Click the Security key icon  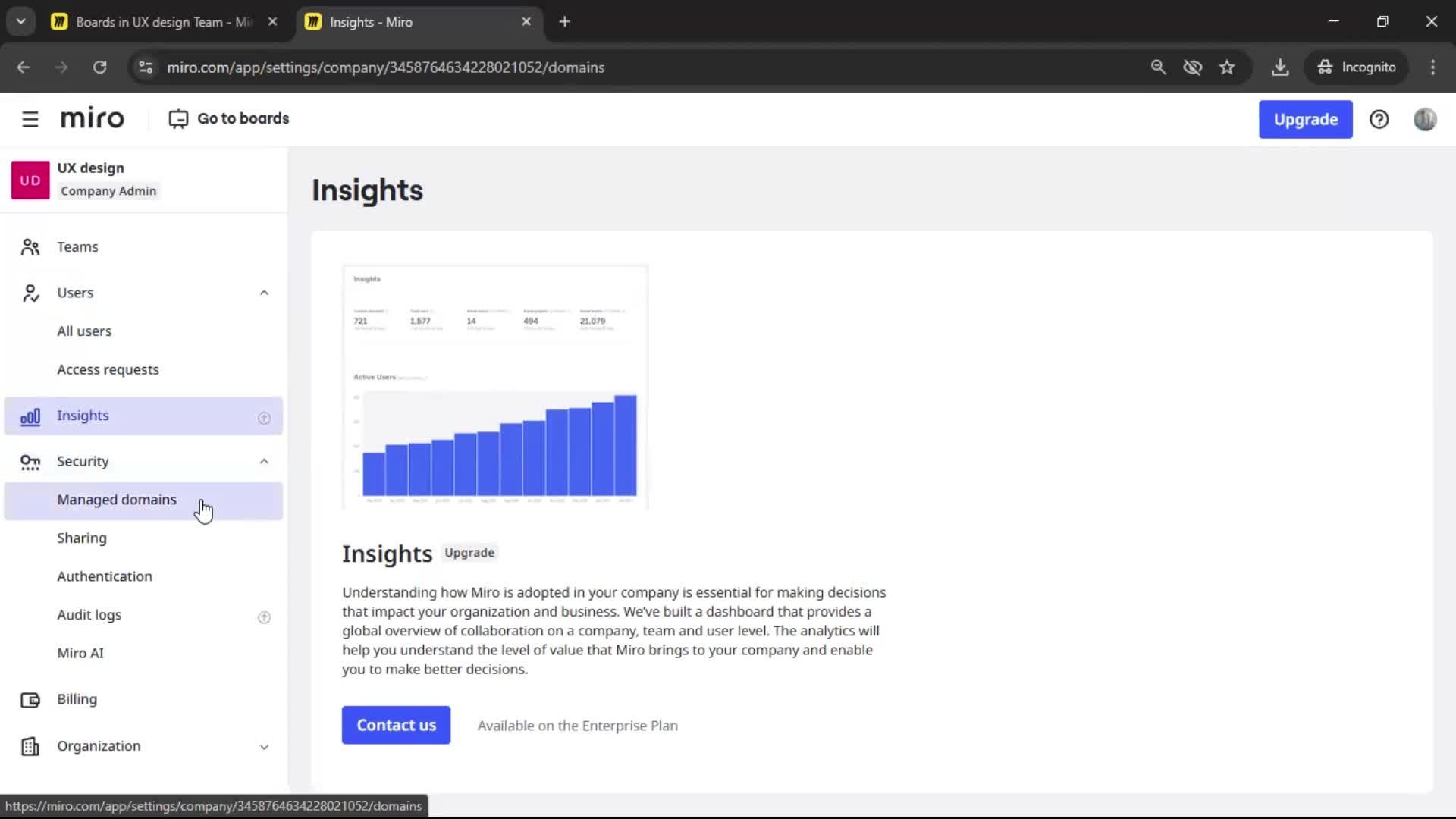pos(30,462)
